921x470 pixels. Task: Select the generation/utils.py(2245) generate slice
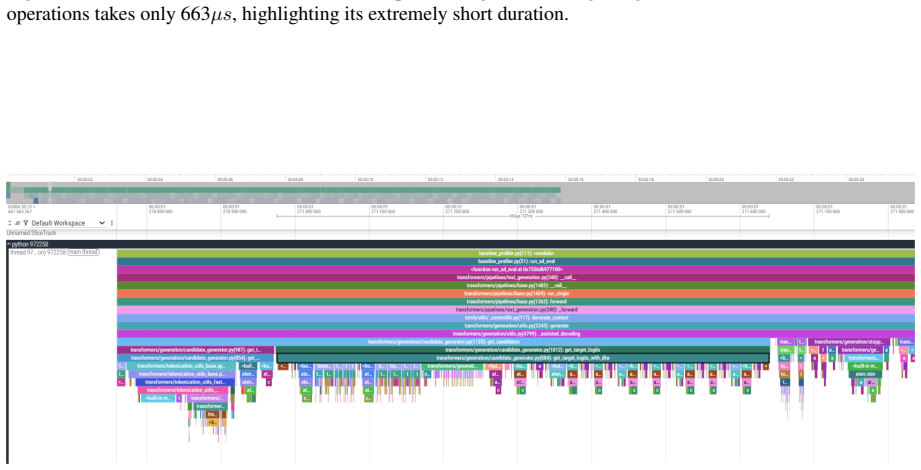pyautogui.click(x=516, y=325)
